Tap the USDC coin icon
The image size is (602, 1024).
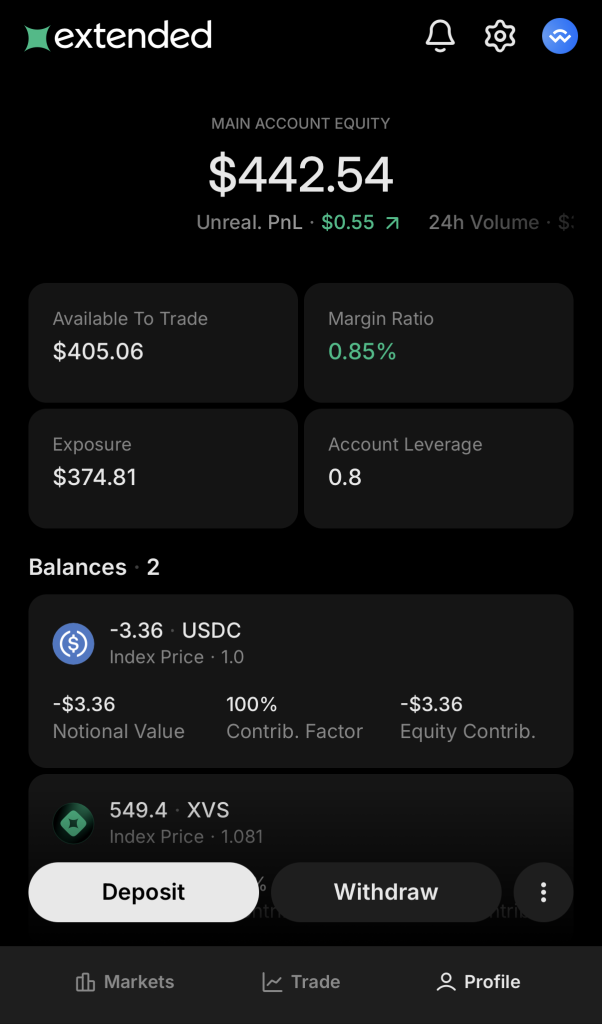pyautogui.click(x=73, y=643)
